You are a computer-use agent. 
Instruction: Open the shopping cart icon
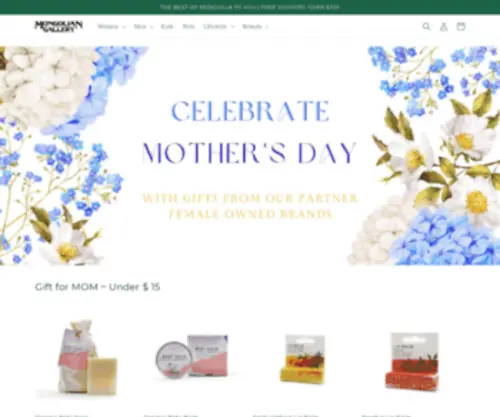(x=461, y=26)
